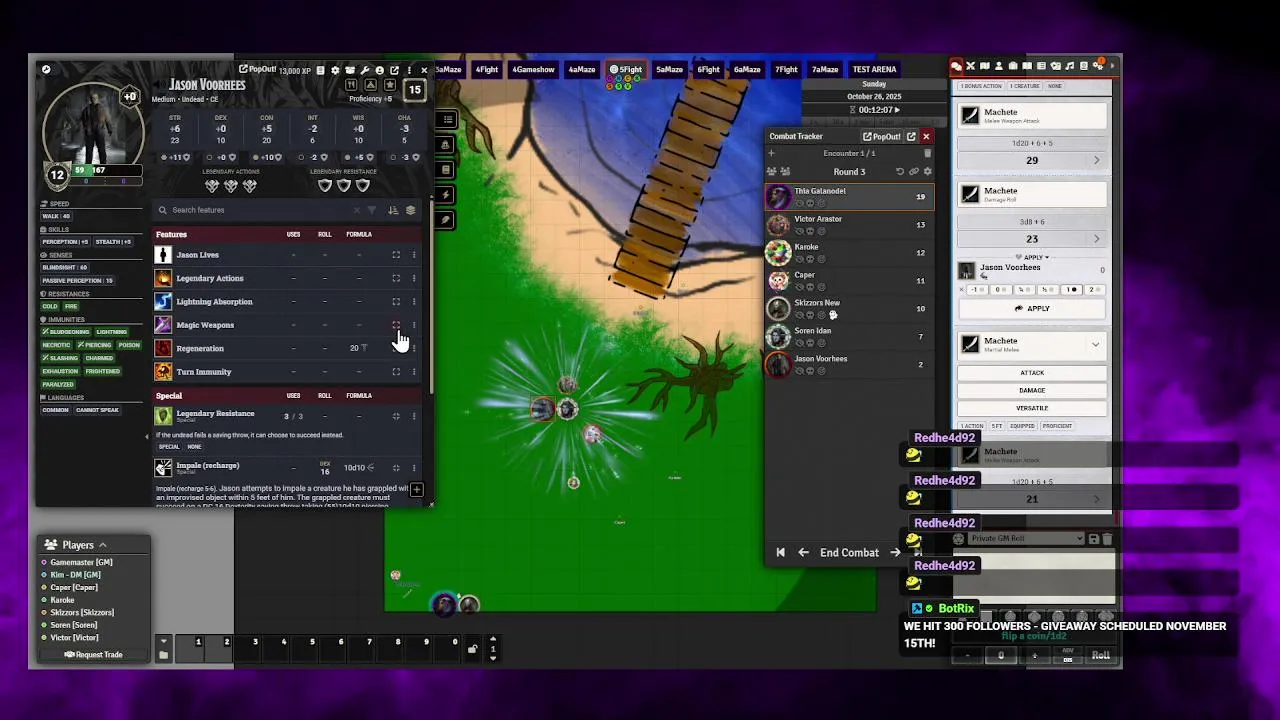The width and height of the screenshot is (1280, 720).
Task: Add a new encounter with the plus icon
Action: pos(771,153)
